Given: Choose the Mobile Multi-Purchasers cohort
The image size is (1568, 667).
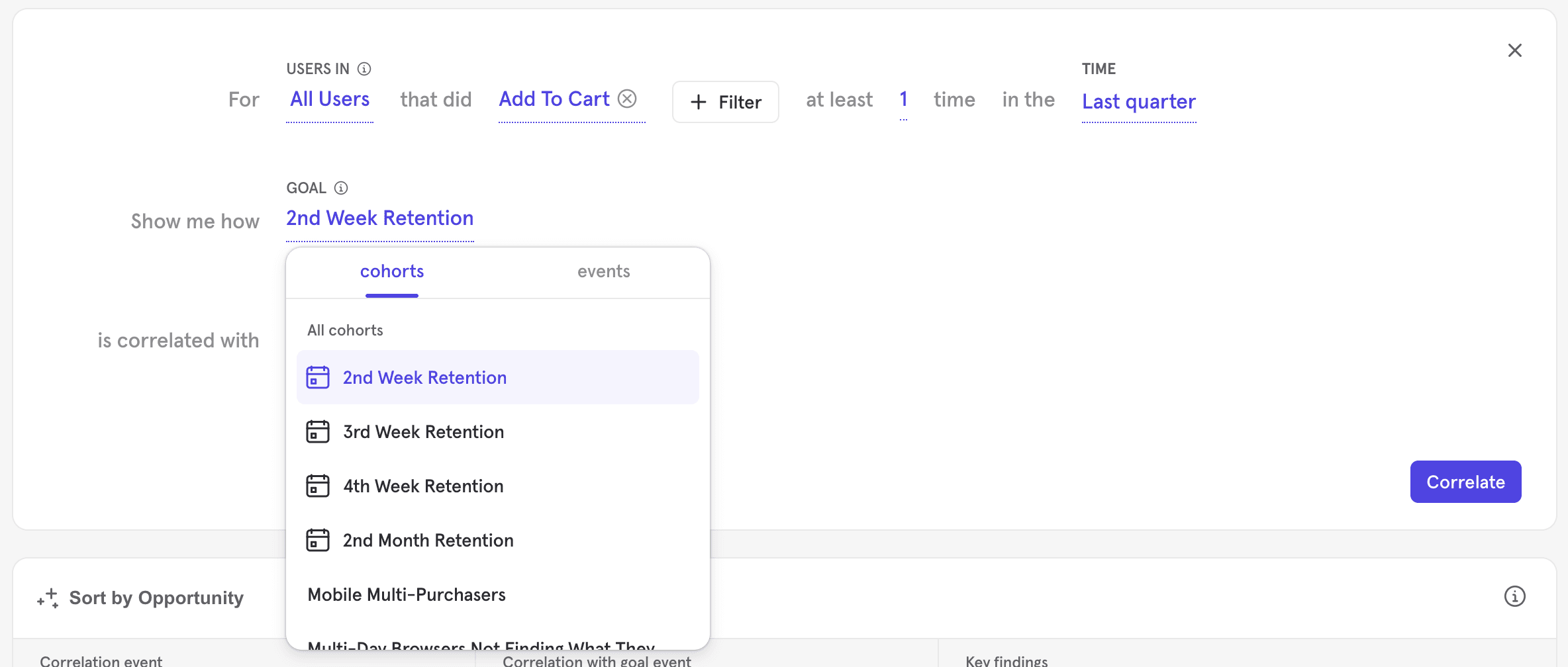Looking at the screenshot, I should coord(407,594).
